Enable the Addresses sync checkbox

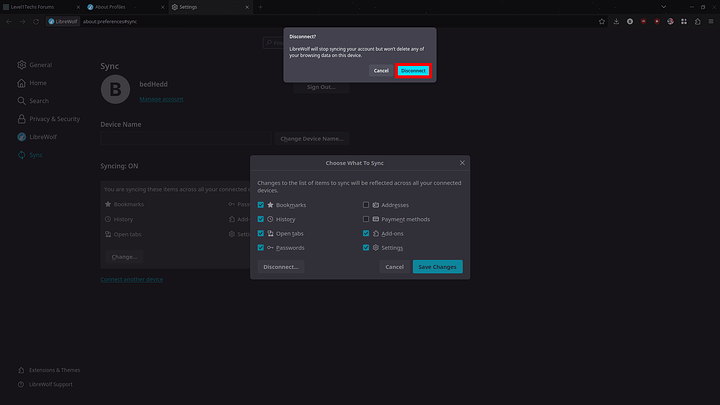coord(366,205)
